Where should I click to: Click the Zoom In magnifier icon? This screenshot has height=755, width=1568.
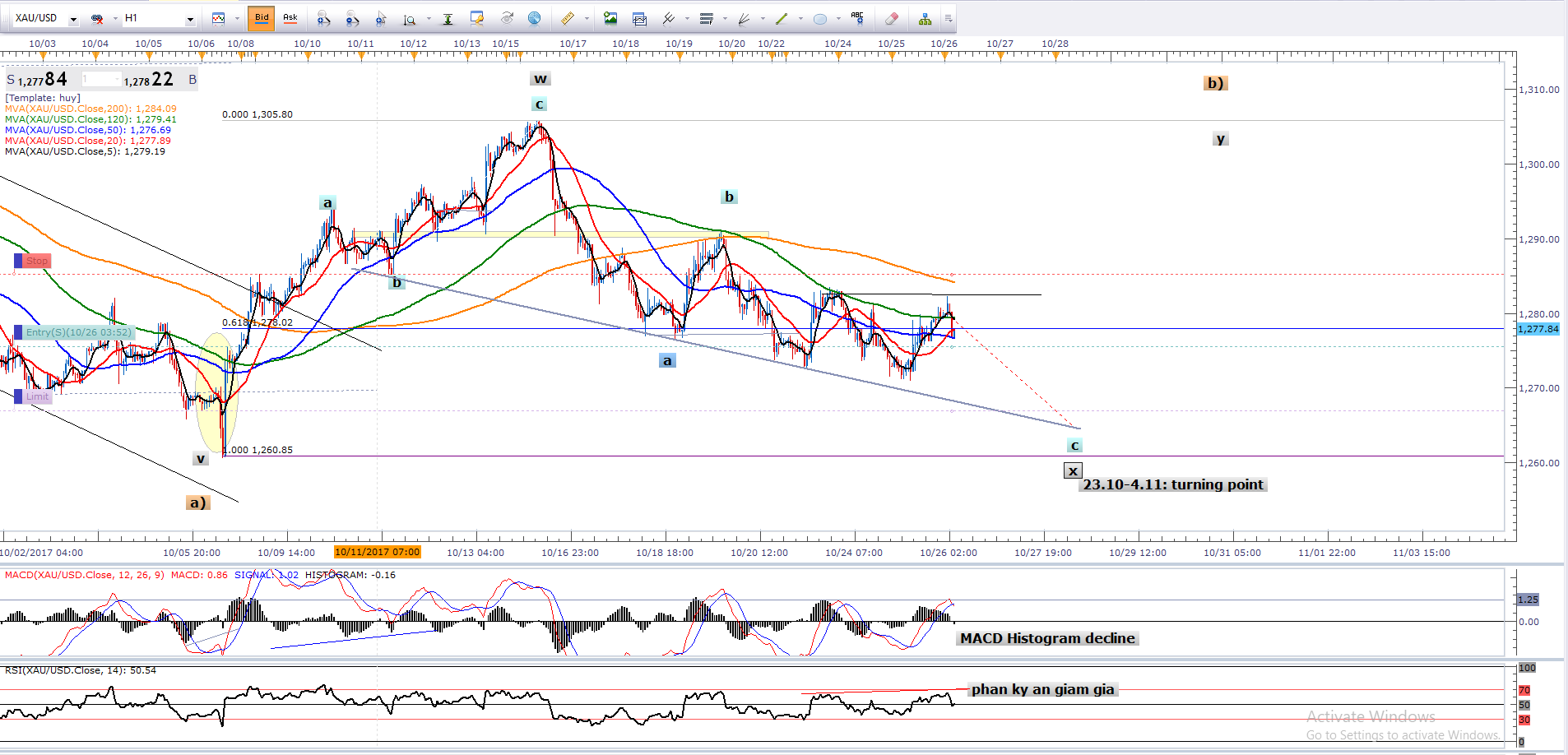pos(323,18)
